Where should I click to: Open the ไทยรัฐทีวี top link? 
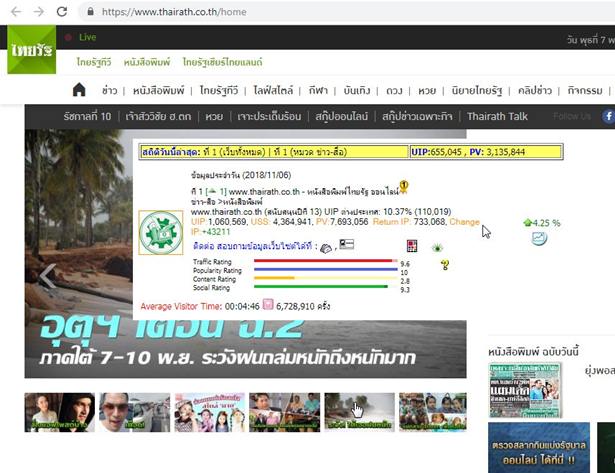pyautogui.click(x=94, y=62)
